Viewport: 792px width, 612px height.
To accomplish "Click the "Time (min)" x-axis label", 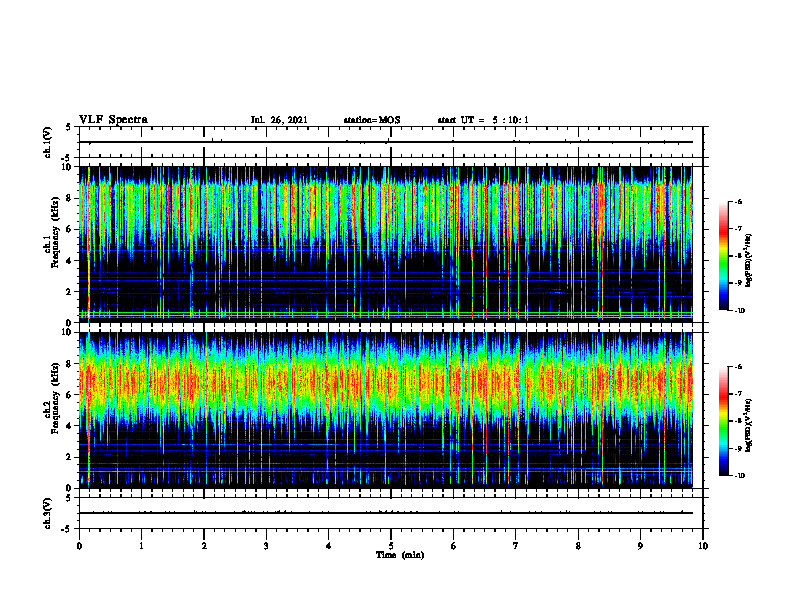I will (x=400, y=555).
